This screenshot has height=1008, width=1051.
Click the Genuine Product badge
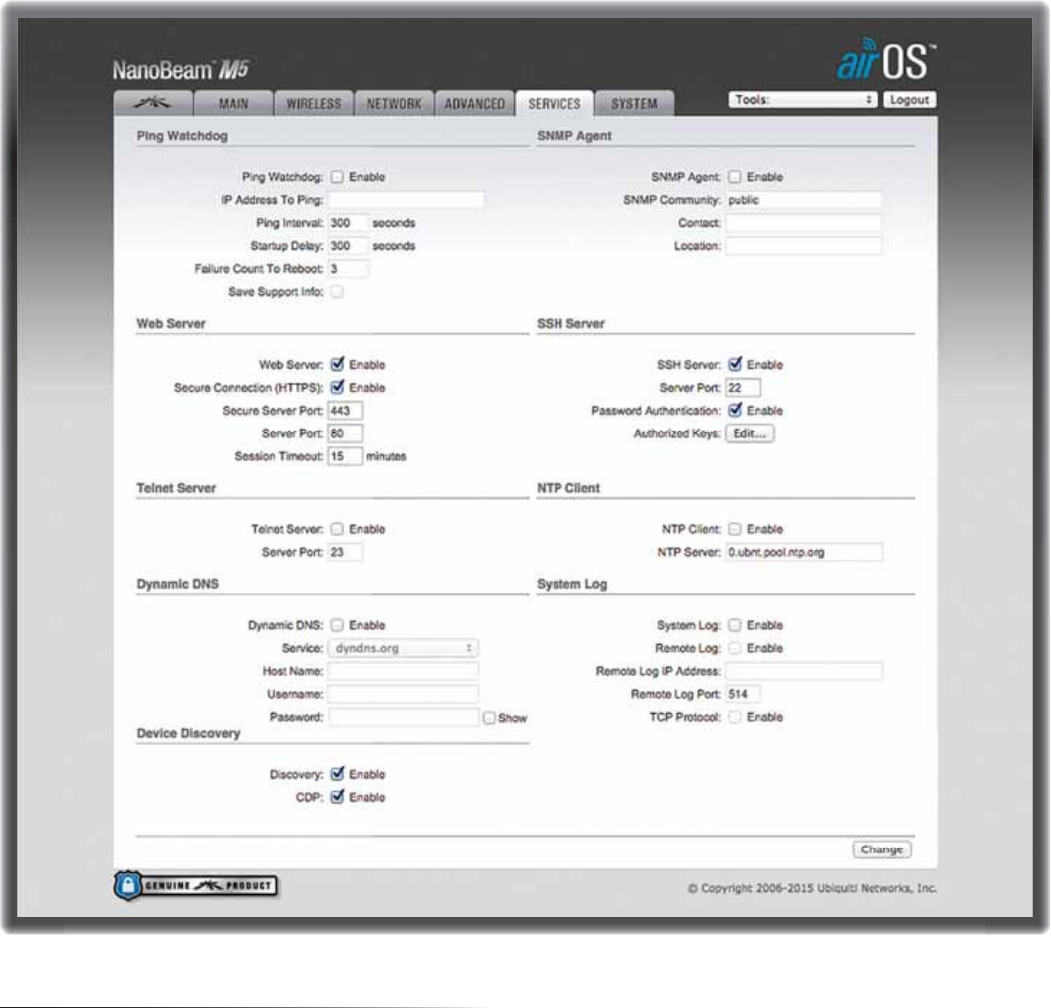[196, 885]
